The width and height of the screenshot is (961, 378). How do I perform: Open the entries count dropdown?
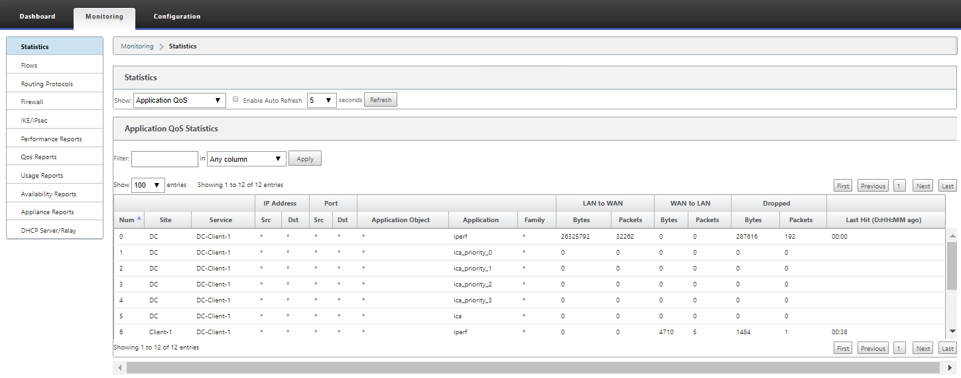tap(148, 185)
